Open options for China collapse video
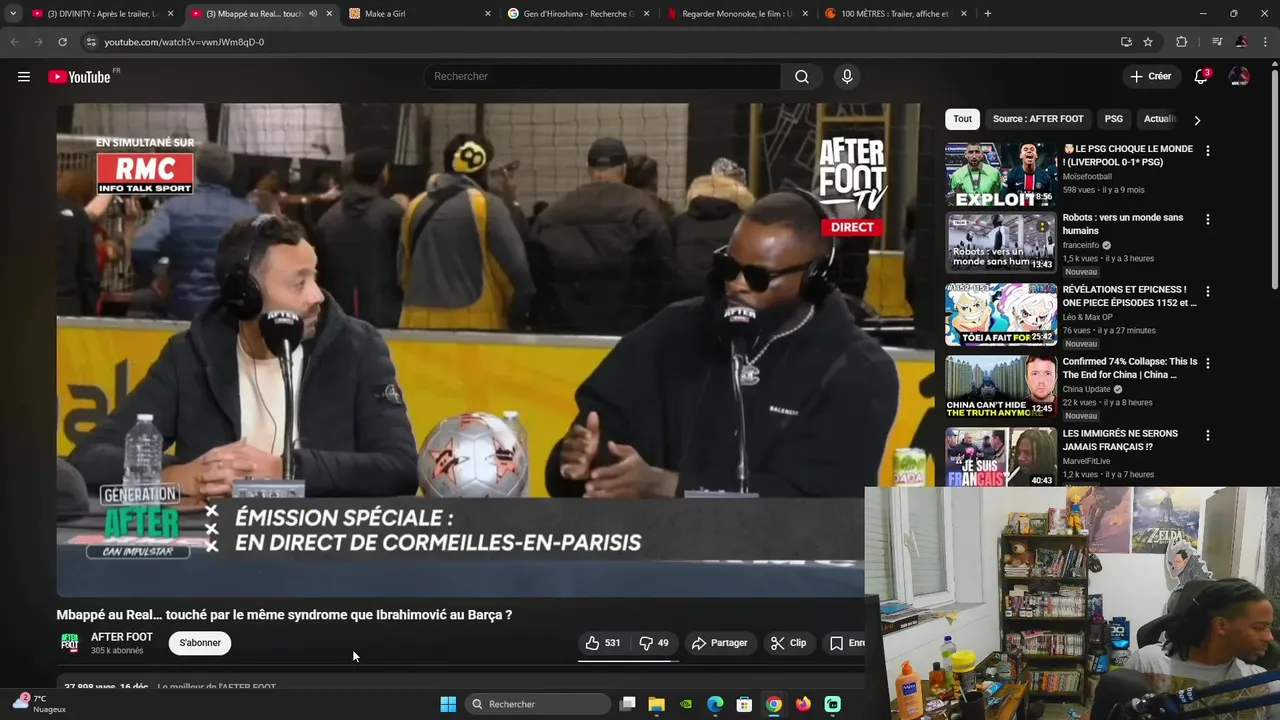This screenshot has width=1280, height=720. coord(1208,364)
